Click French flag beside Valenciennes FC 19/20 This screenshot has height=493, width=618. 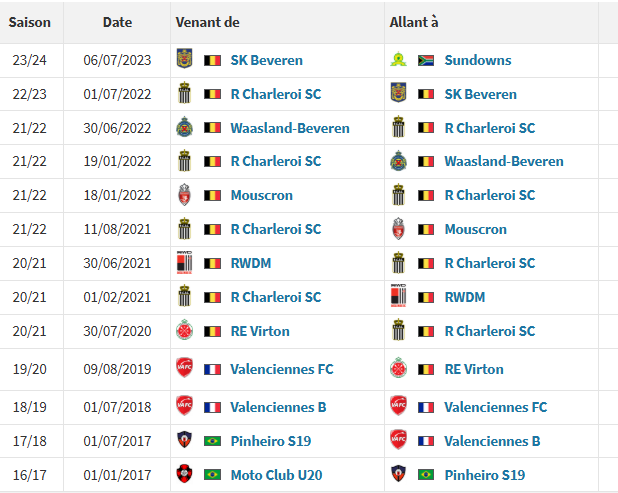coord(212,369)
